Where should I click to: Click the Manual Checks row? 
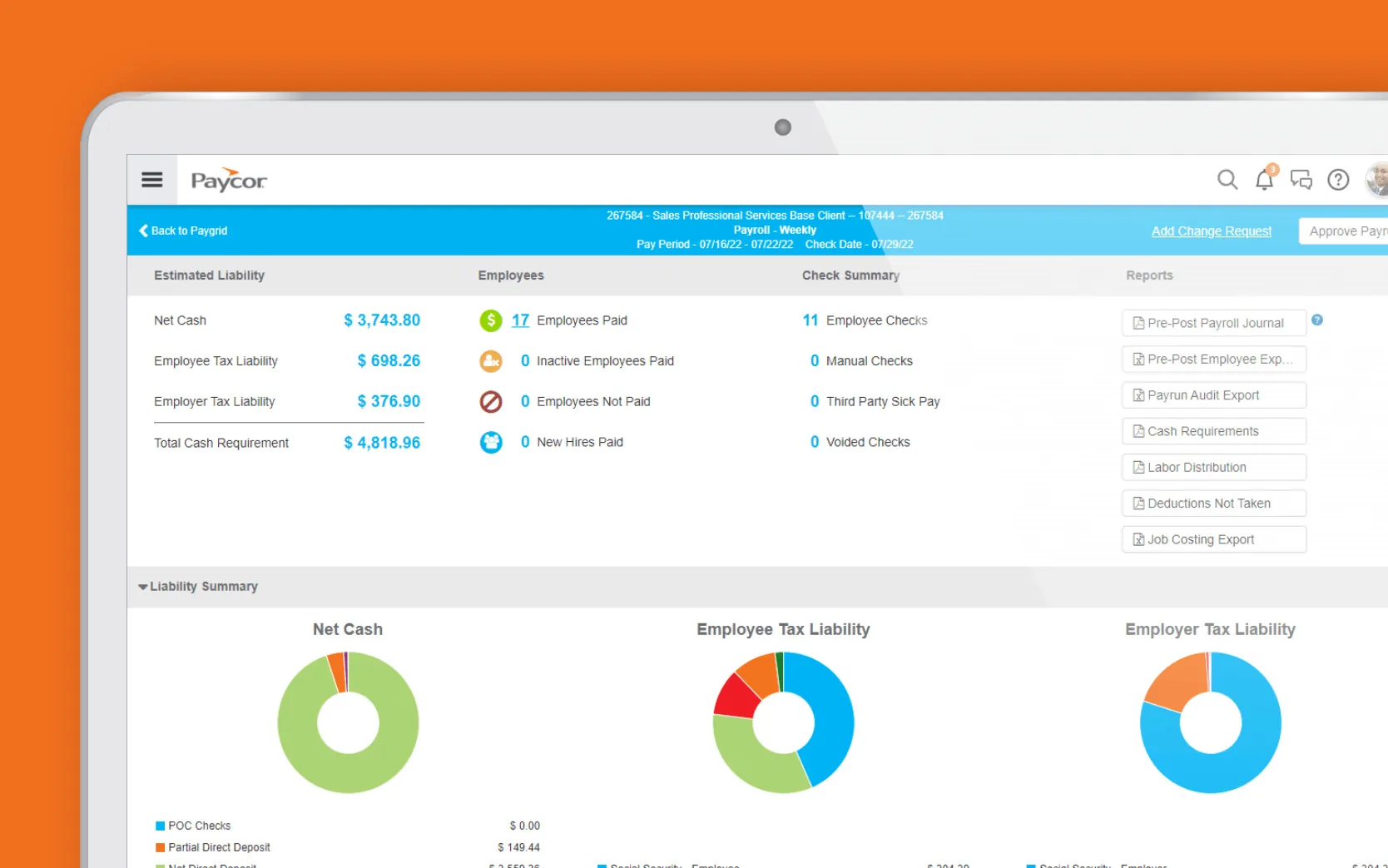coord(861,361)
